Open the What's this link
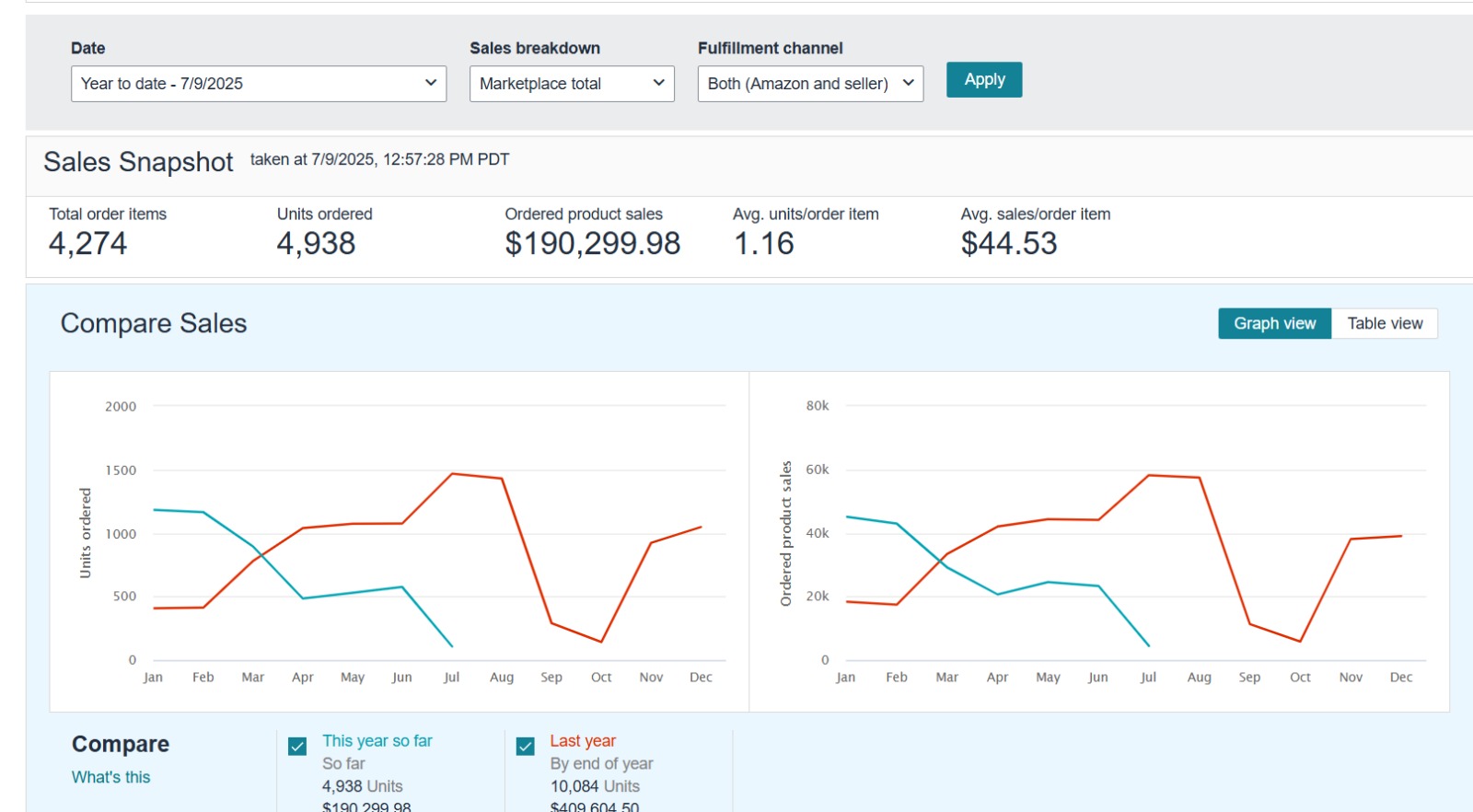Image resolution: width=1473 pixels, height=812 pixels. pos(110,777)
